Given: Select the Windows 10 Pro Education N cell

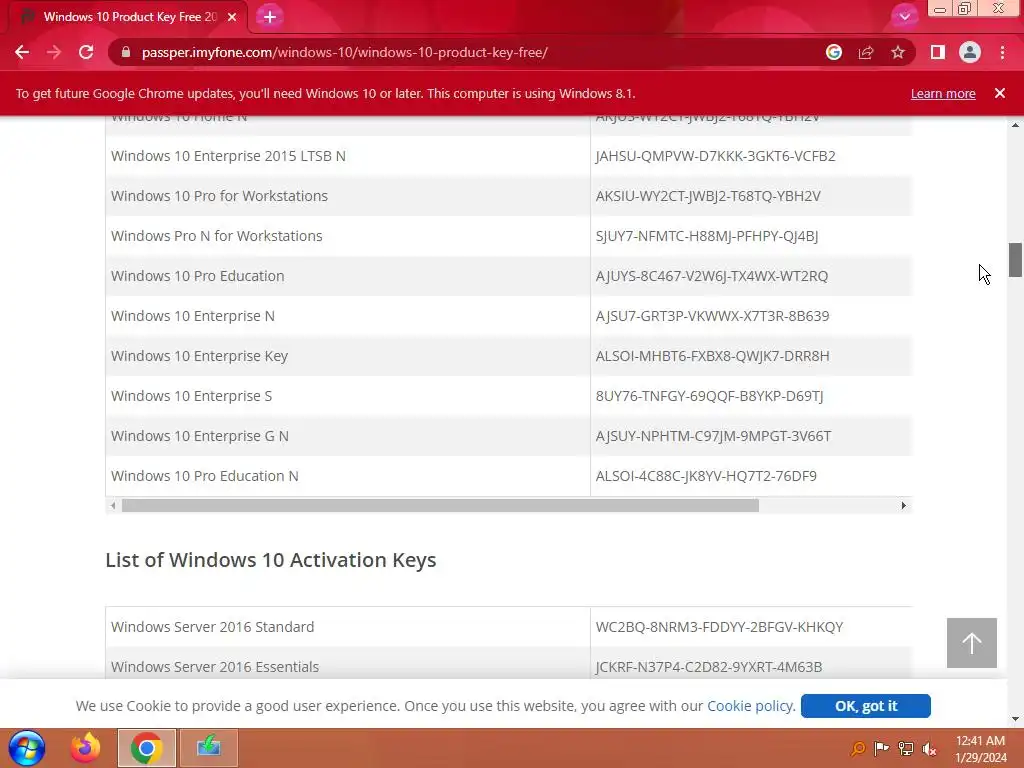Looking at the screenshot, I should click(x=347, y=476).
